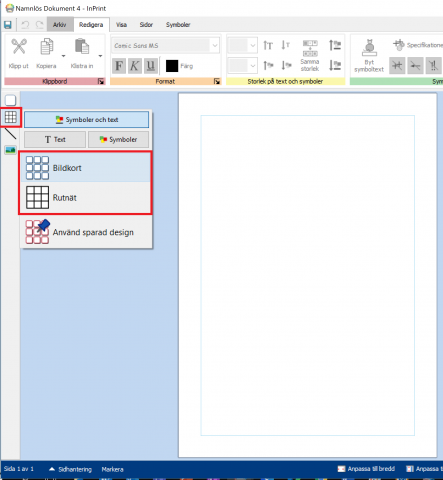Click the Kopiera copy icon
The image size is (443, 480).
47,46
